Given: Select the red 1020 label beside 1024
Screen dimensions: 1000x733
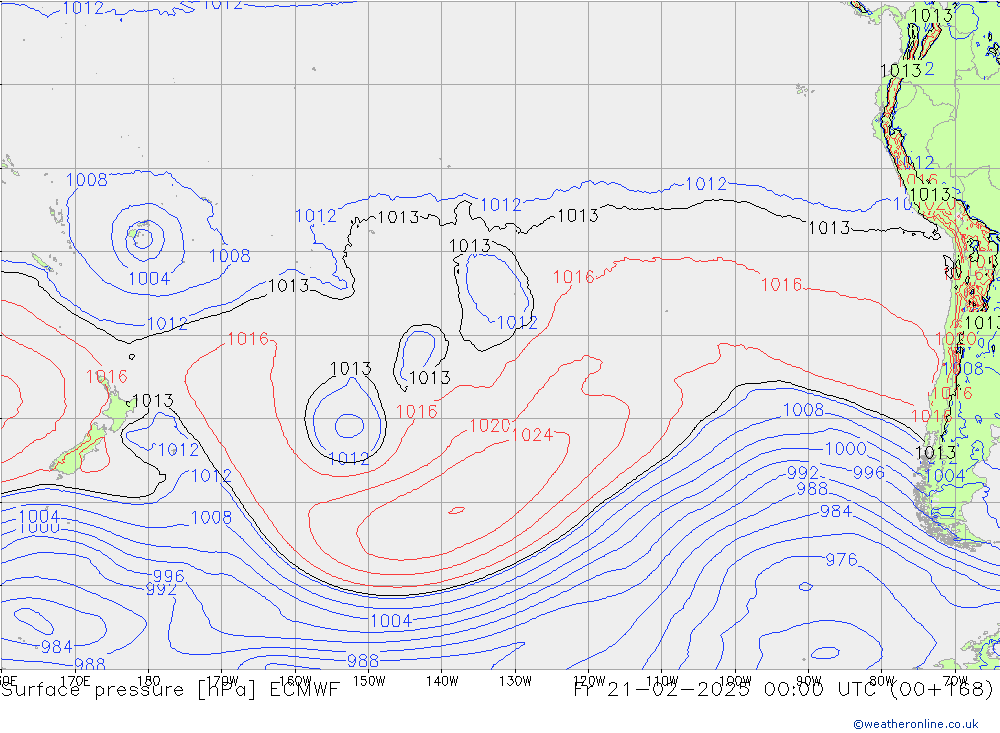Looking at the screenshot, I should click(490, 426).
